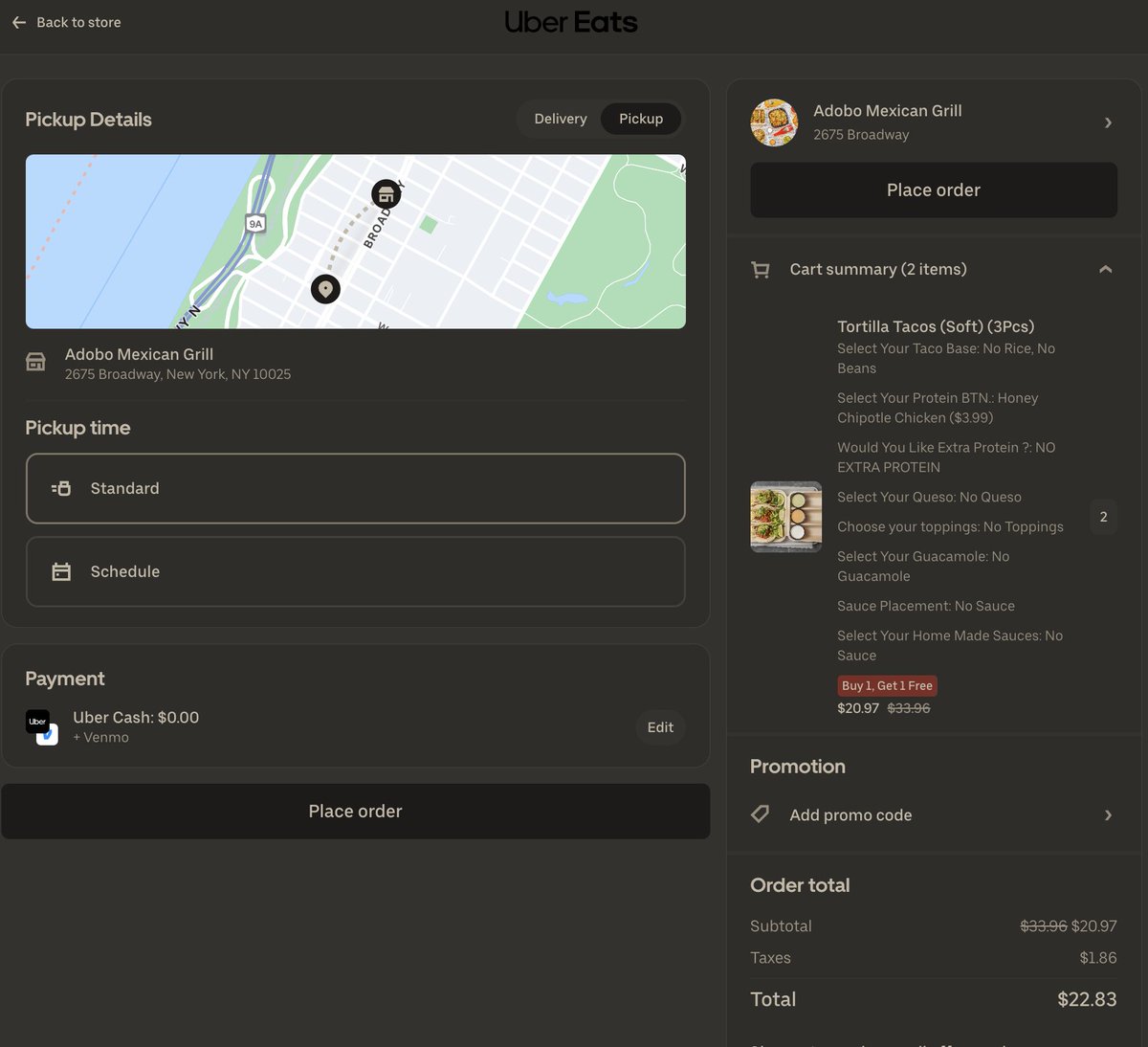
Task: Click the storefront icon beside restaurant address
Action: 35,362
